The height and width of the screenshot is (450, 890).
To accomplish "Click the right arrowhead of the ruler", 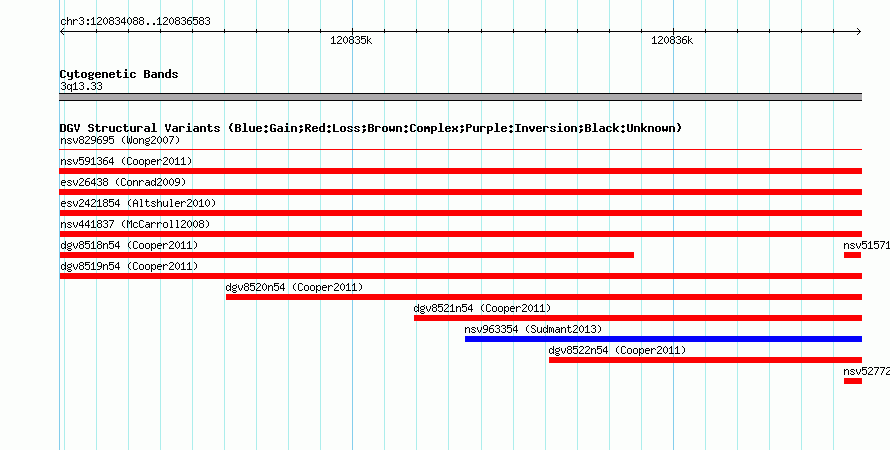I will click(x=859, y=32).
